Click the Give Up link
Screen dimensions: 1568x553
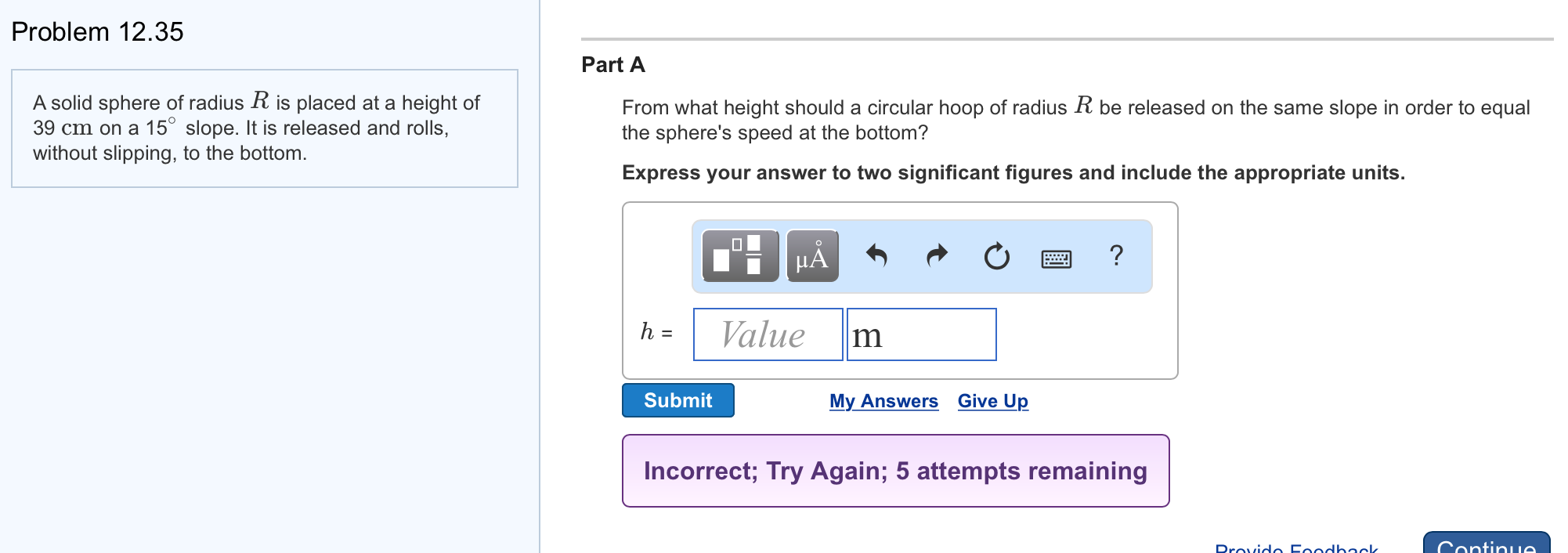[992, 401]
